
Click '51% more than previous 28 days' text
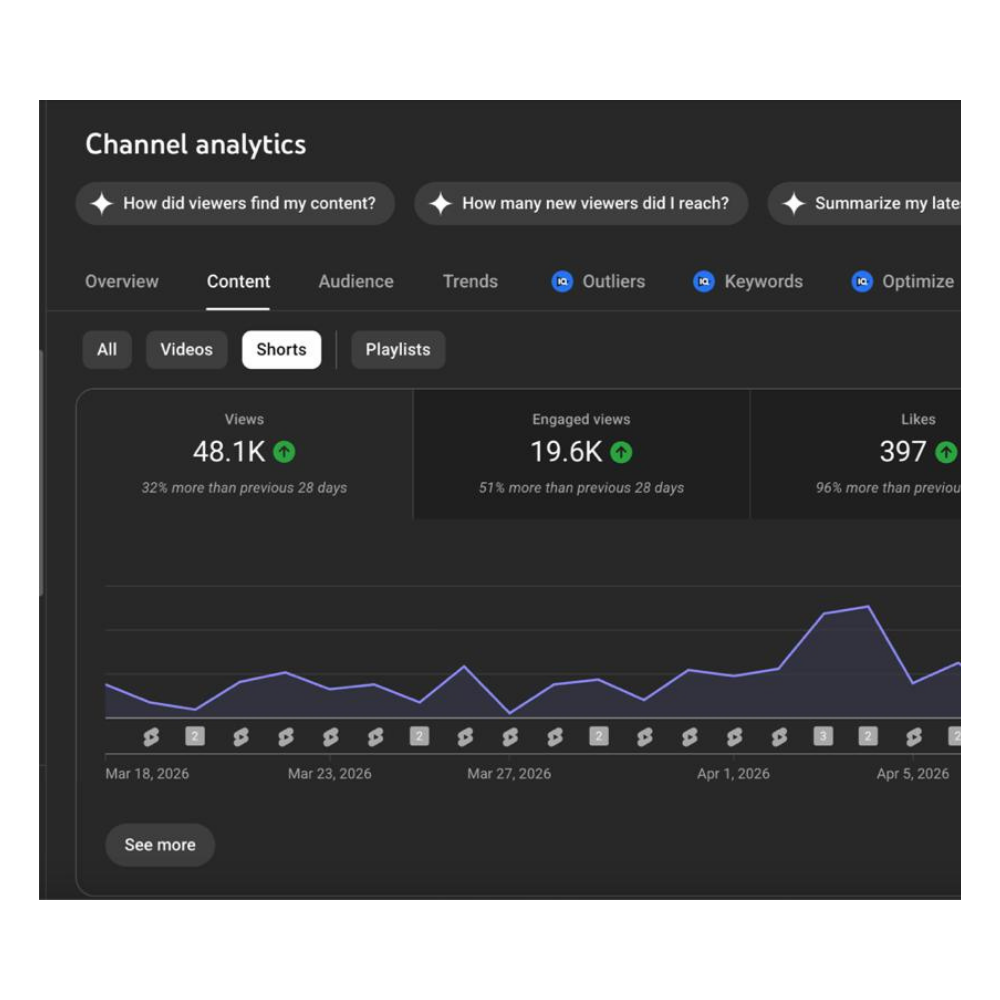[582, 488]
